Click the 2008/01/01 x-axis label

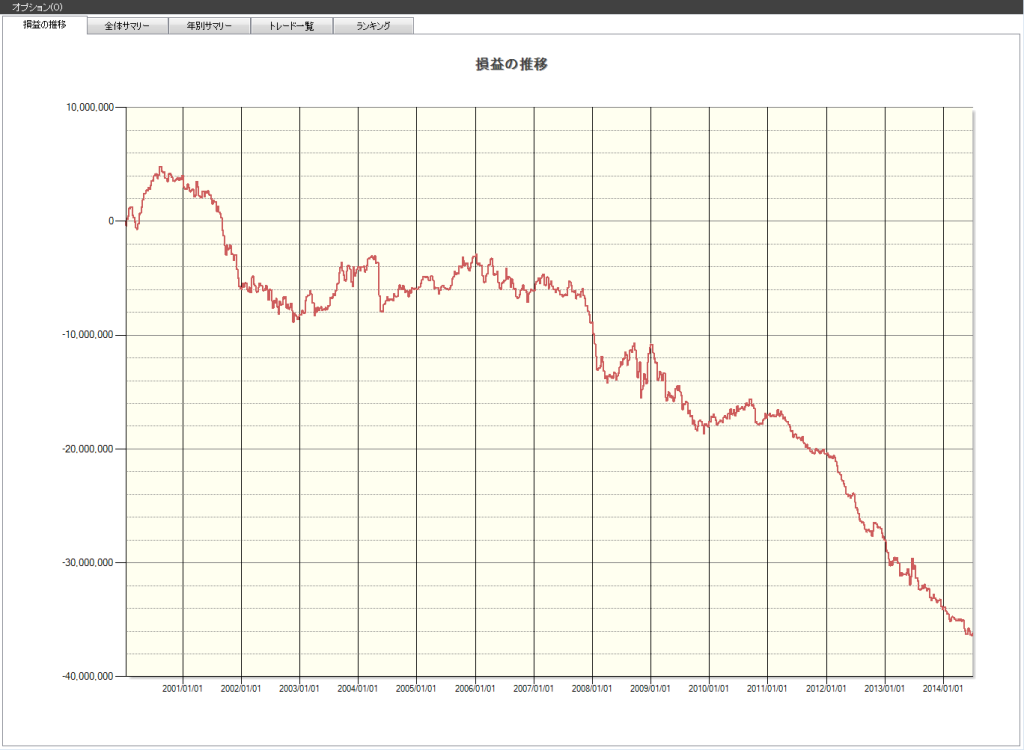point(592,689)
